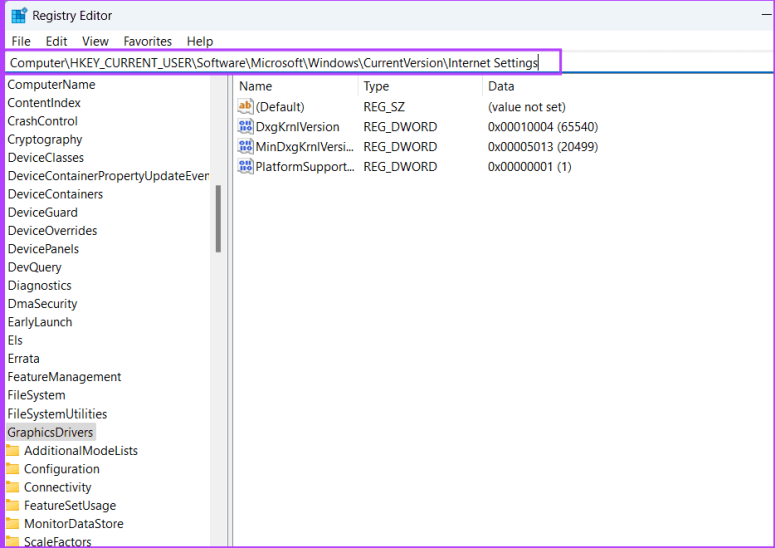Select the FeatureManagement key

coord(64,377)
